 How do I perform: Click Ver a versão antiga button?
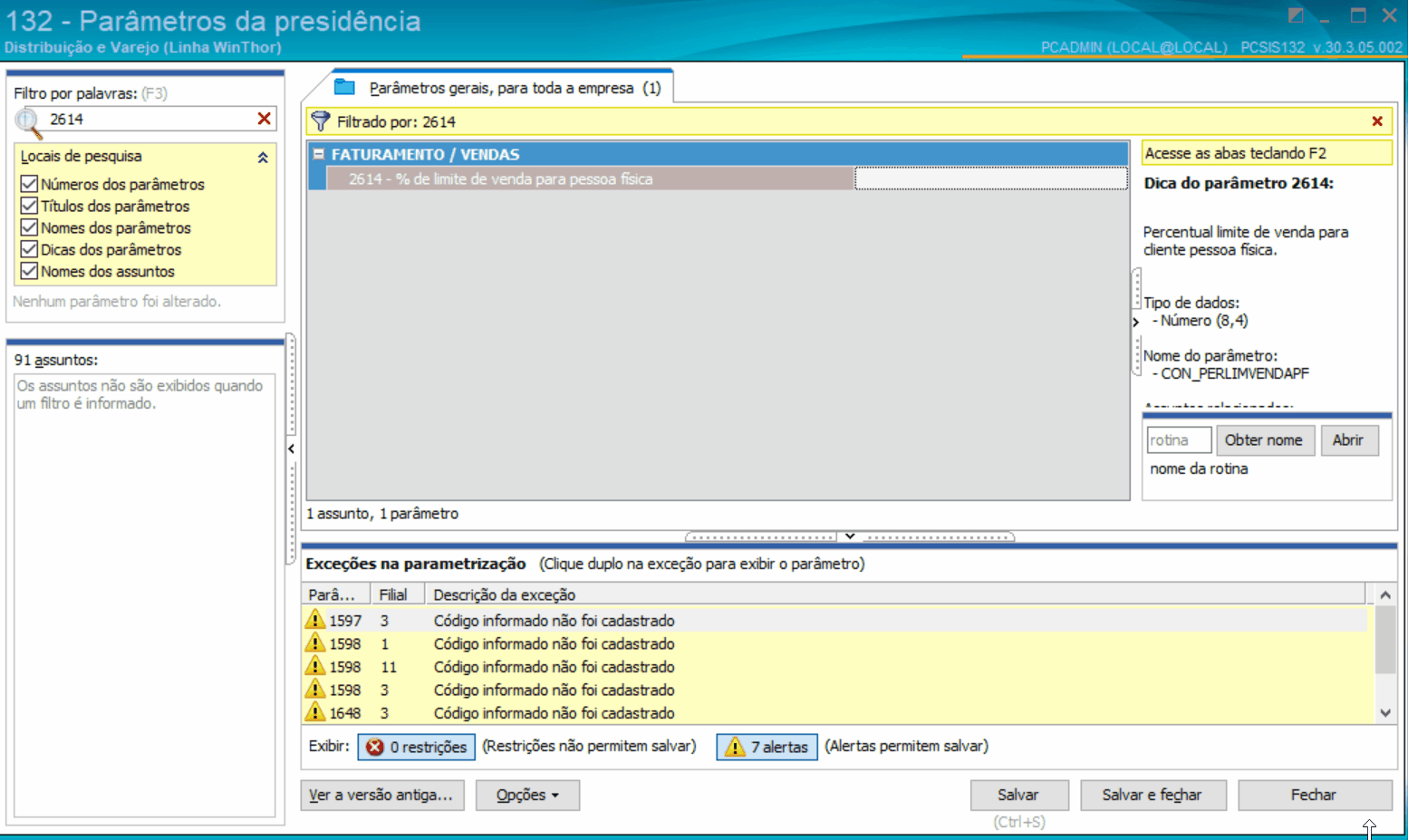[x=382, y=795]
